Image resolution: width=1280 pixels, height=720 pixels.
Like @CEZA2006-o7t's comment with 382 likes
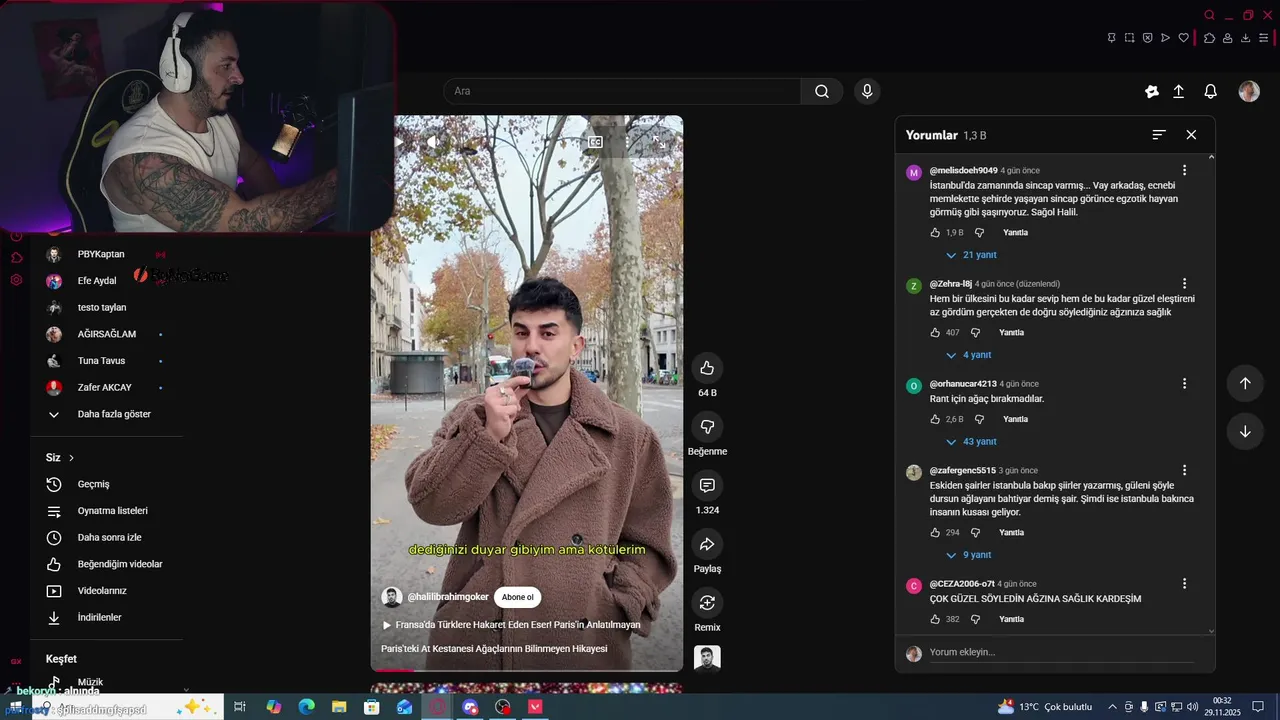click(935, 620)
